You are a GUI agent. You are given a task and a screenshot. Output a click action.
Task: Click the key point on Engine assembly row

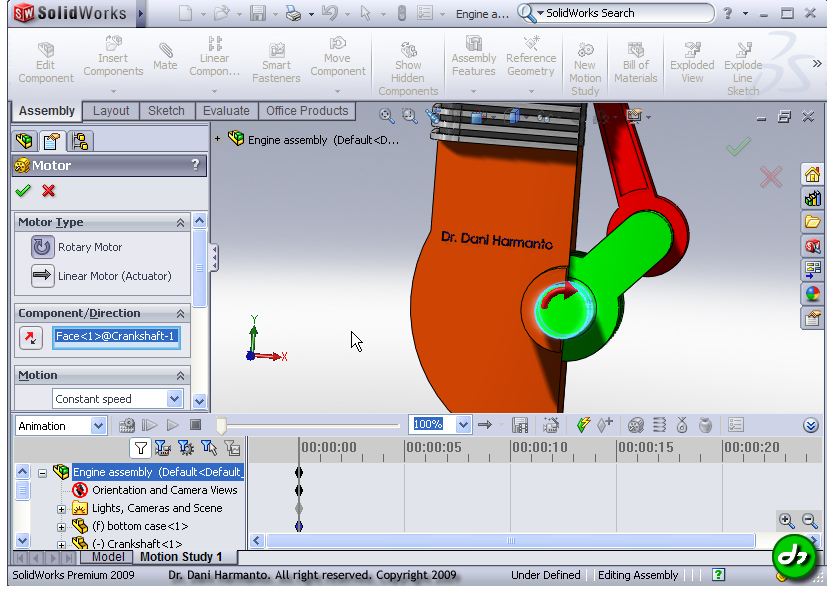coord(299,472)
